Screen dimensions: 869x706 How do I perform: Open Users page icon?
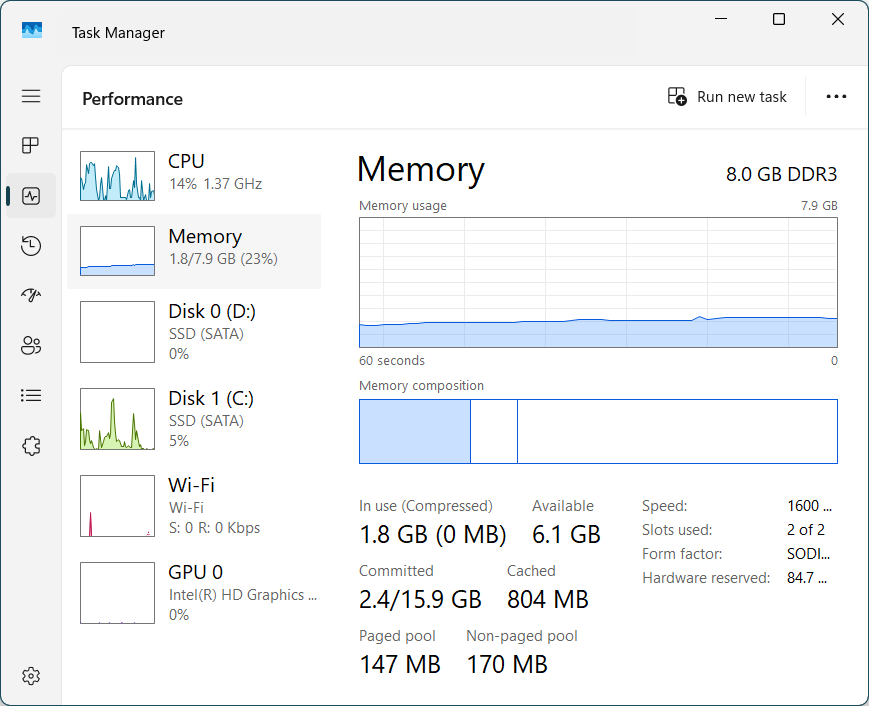[x=31, y=346]
